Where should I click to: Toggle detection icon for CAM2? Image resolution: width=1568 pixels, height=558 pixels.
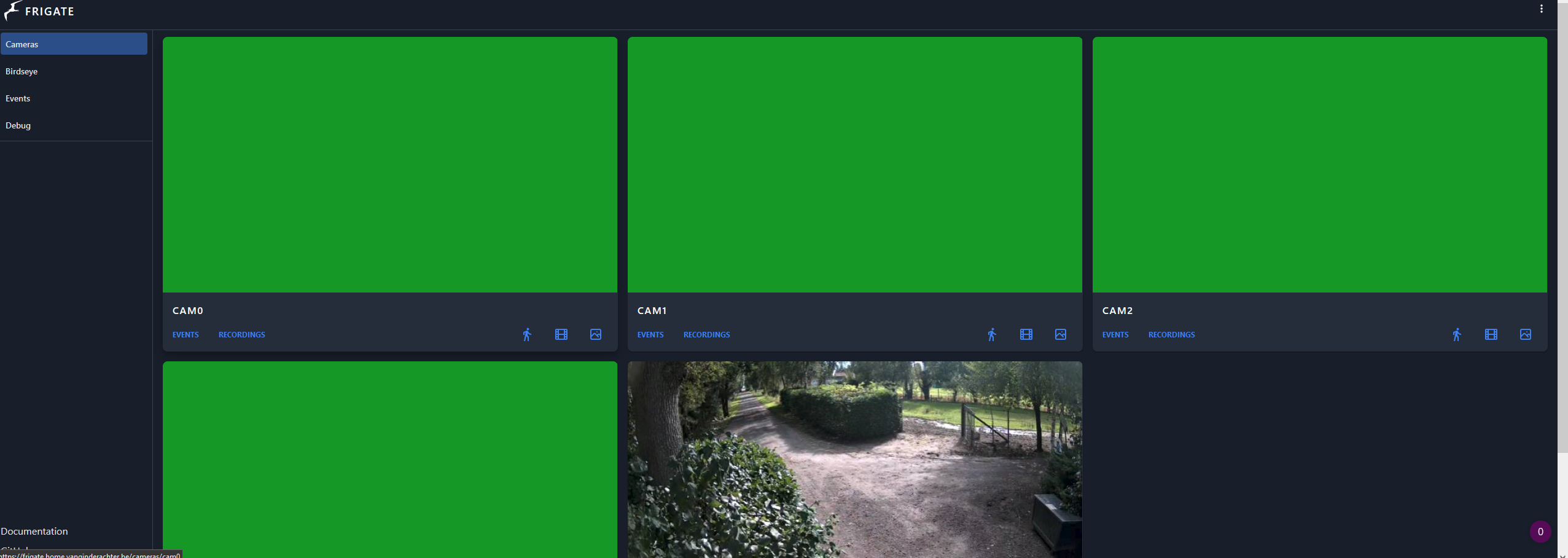tap(1457, 334)
